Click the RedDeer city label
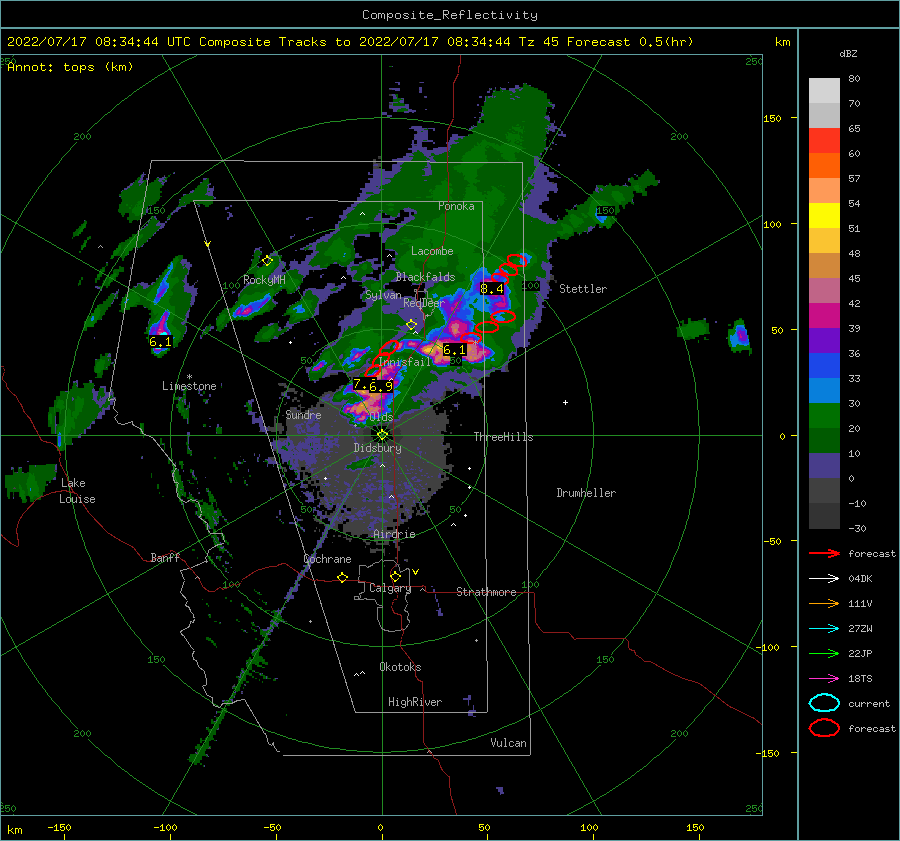This screenshot has width=900, height=841. tap(424, 303)
